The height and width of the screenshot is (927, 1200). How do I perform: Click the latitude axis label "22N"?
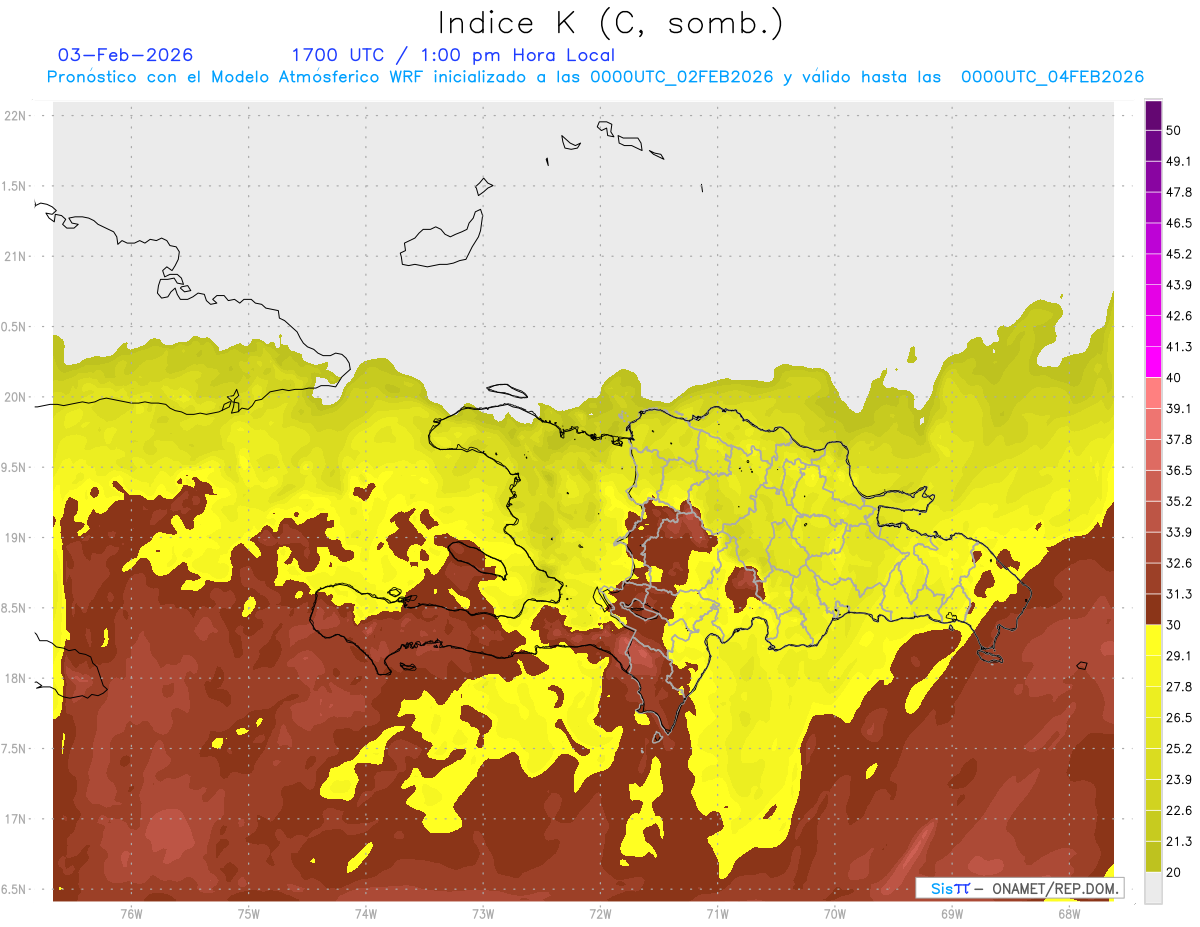click(17, 116)
